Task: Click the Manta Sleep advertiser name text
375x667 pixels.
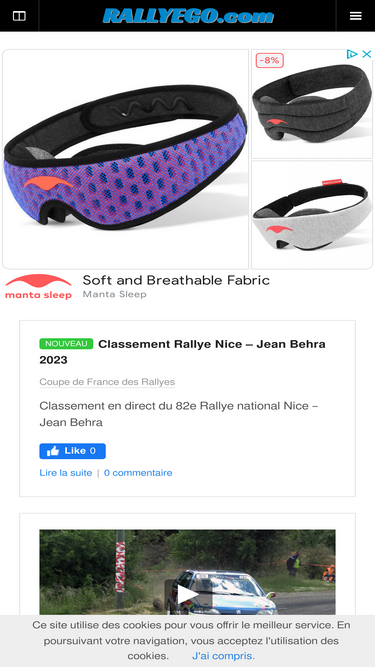Action: [x=114, y=294]
